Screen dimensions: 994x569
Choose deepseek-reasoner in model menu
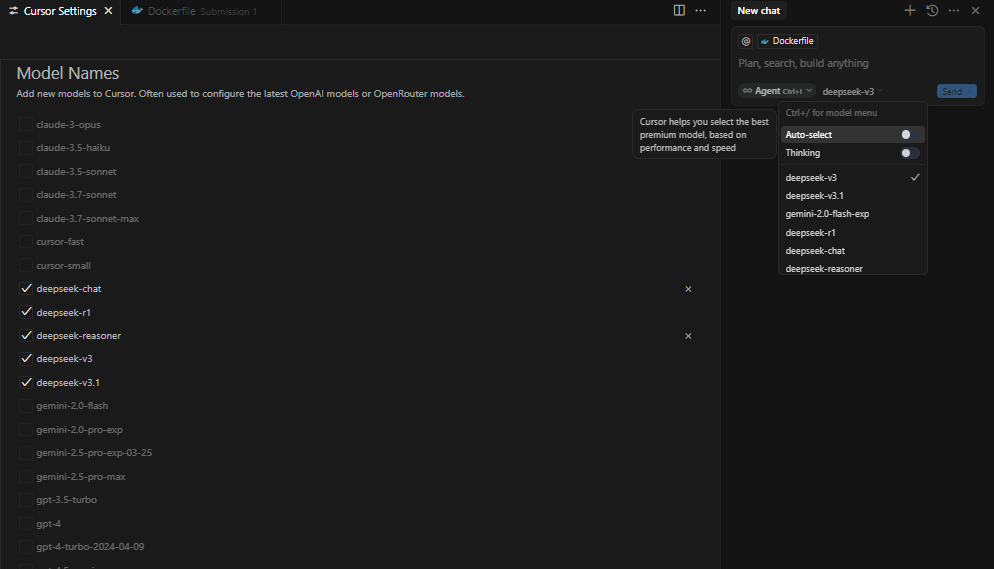tap(853, 268)
